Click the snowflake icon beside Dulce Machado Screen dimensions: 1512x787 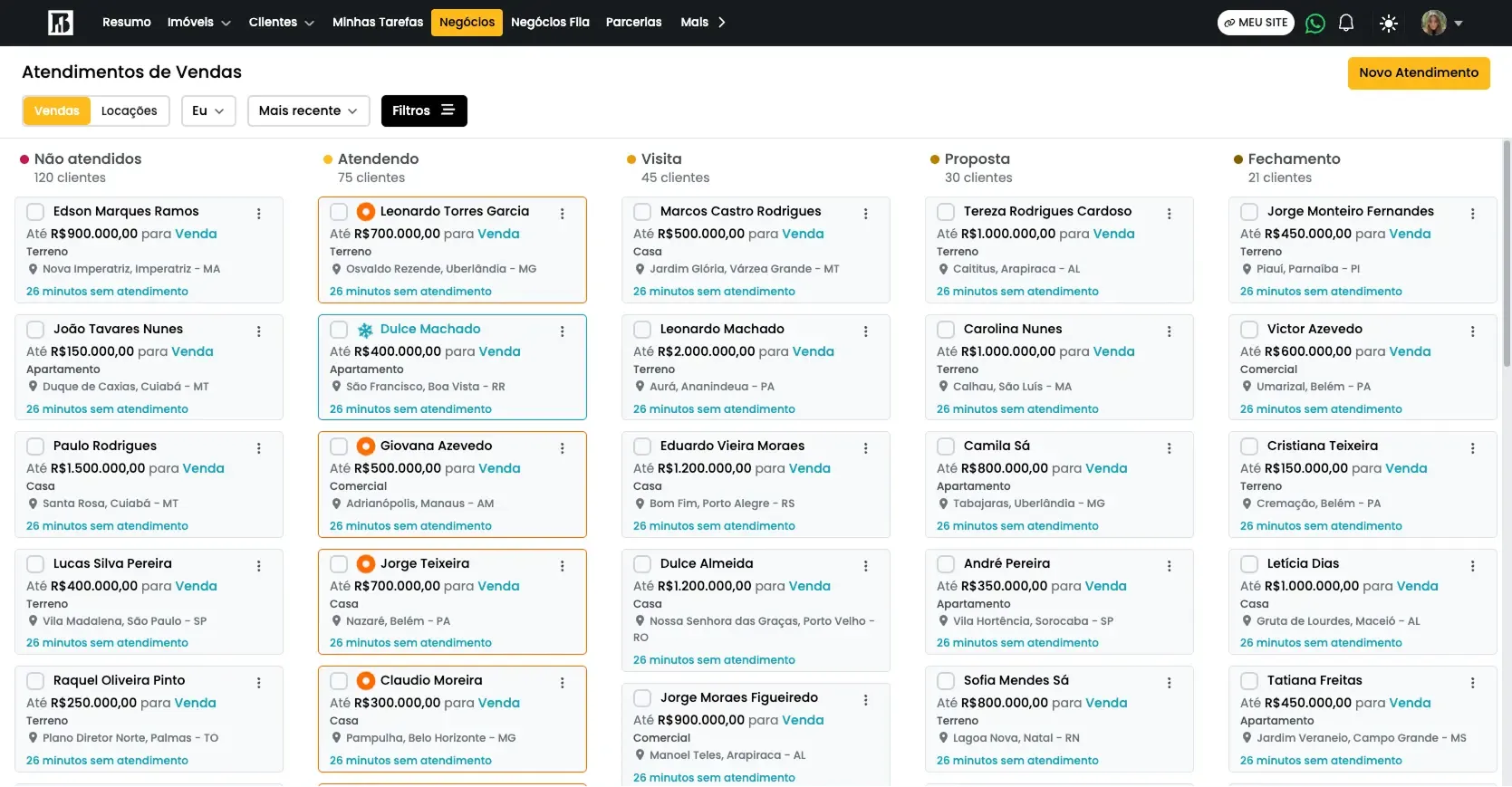click(x=366, y=330)
